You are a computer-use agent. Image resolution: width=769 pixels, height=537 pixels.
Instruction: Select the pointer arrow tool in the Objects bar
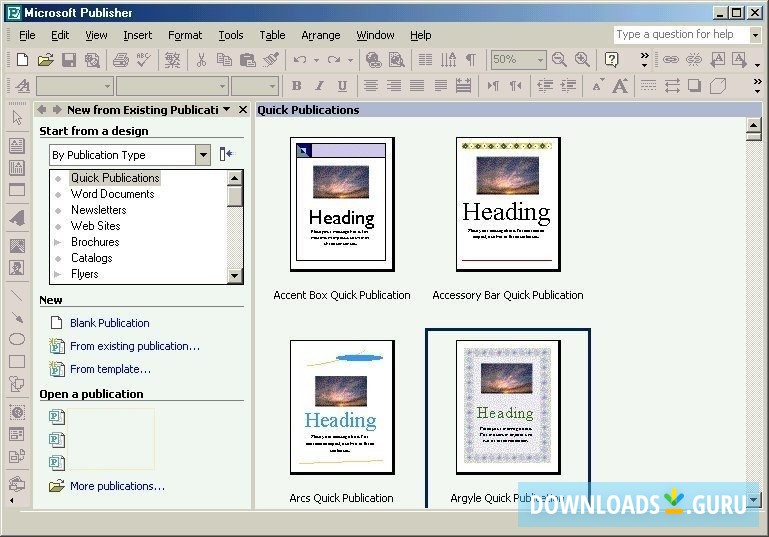click(x=17, y=118)
